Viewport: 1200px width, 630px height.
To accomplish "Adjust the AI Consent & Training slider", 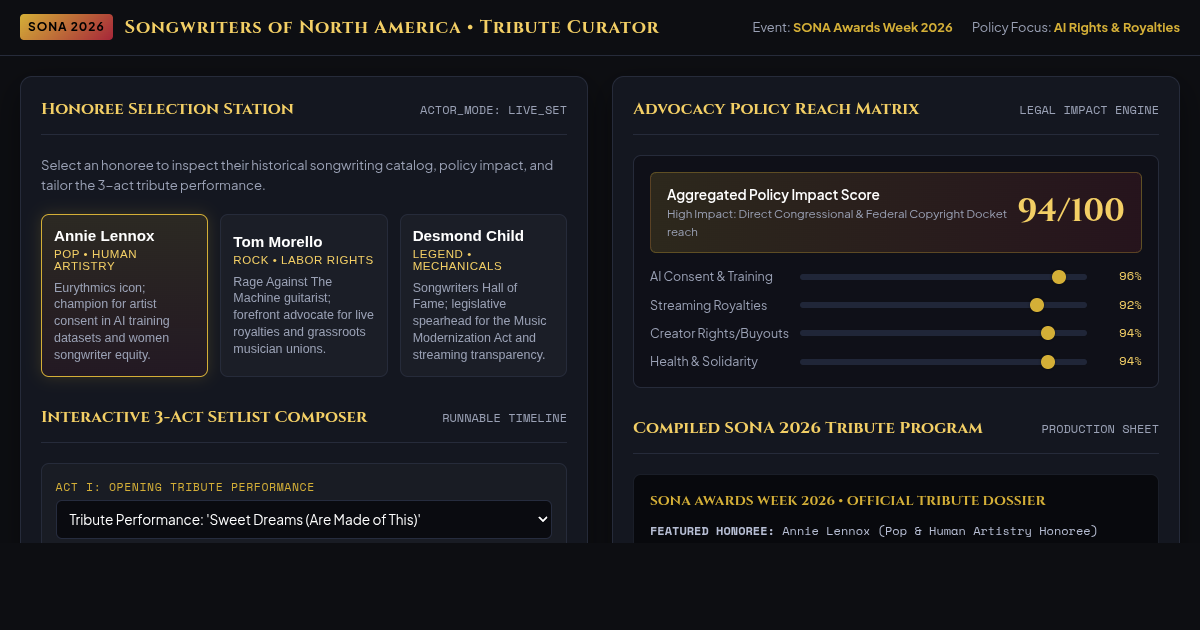I will tap(943, 277).
